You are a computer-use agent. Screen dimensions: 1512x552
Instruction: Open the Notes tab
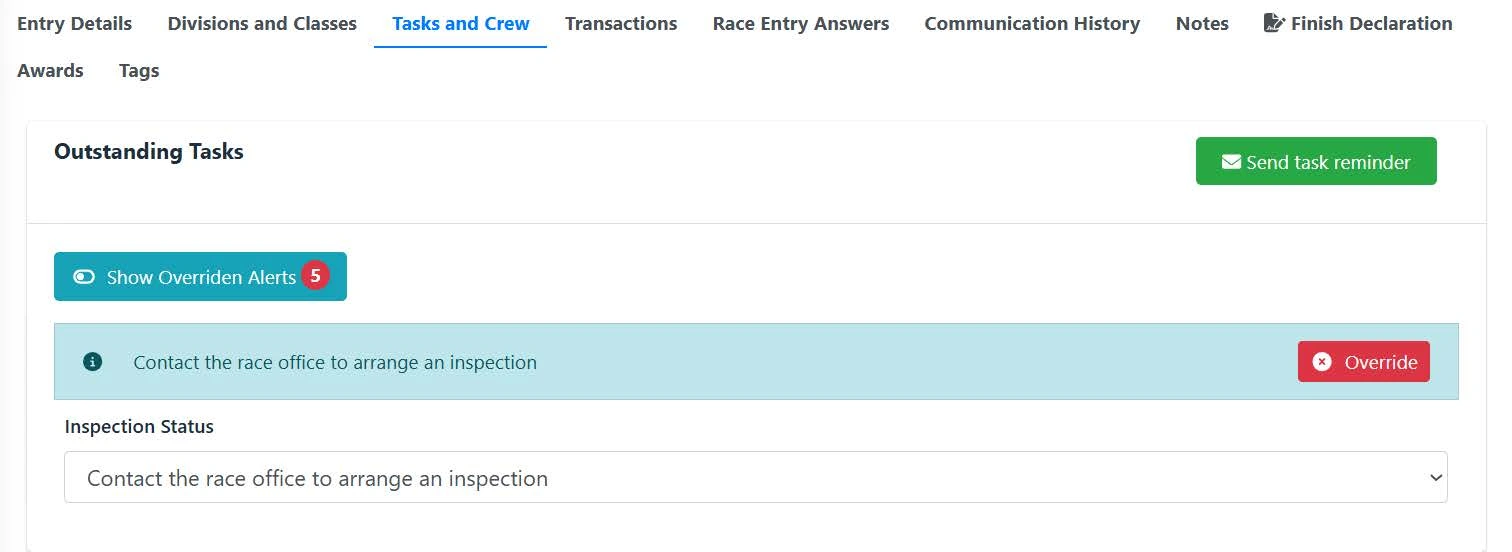click(x=1202, y=23)
